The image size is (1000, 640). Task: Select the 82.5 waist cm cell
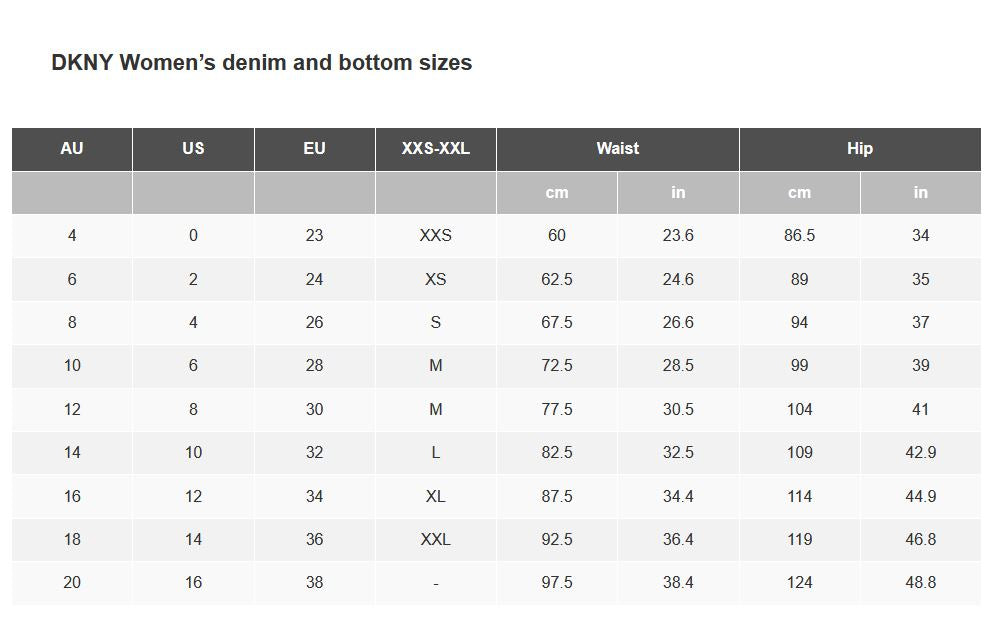[557, 453]
